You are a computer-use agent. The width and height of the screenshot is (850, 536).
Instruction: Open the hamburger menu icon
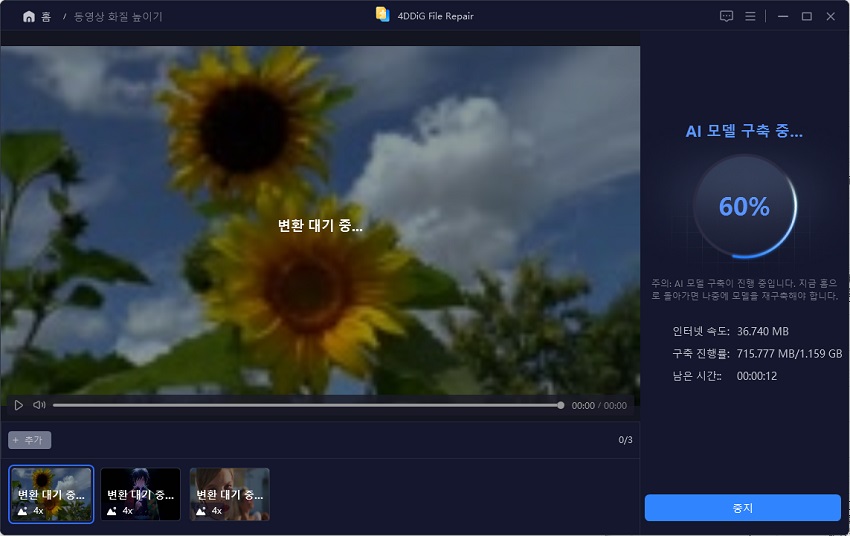[750, 16]
